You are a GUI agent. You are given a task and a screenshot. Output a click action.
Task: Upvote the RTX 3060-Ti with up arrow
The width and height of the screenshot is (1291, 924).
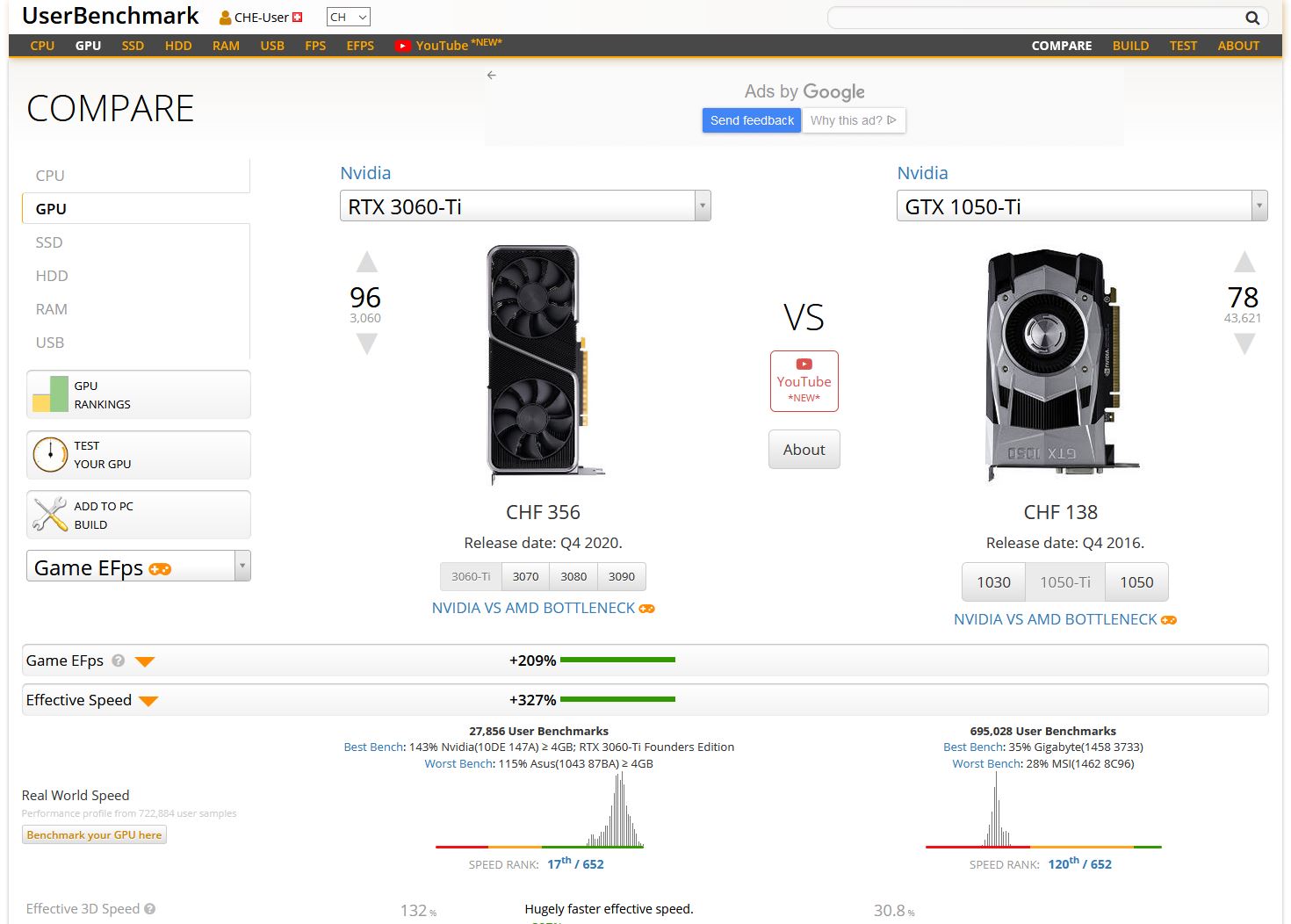tap(367, 262)
